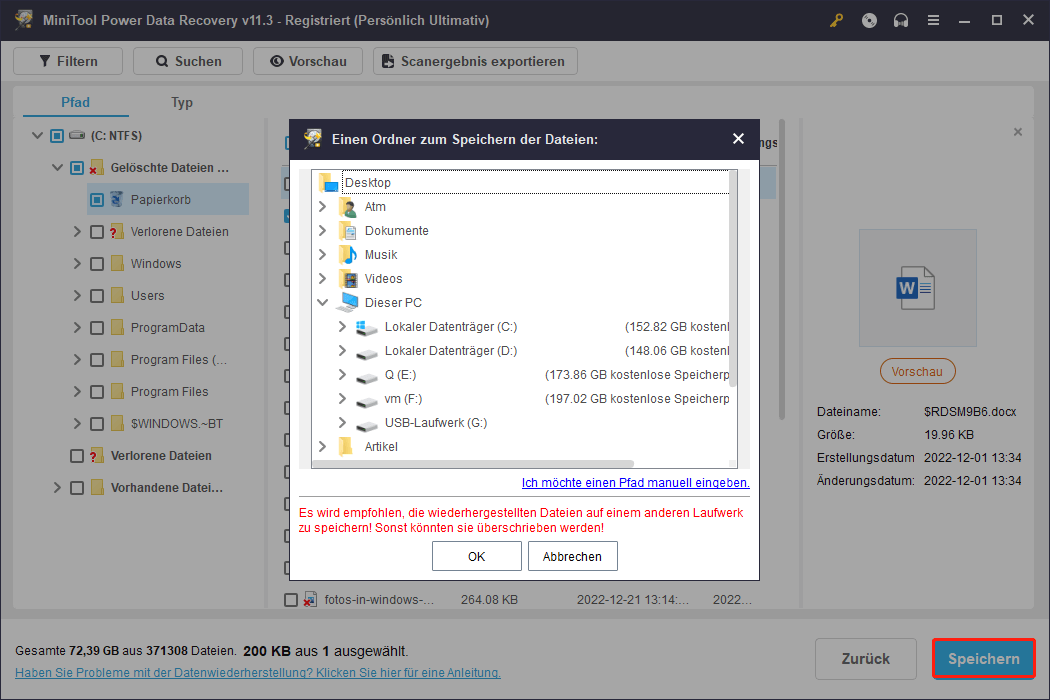Click the file list vertical scrollbar

tap(781, 270)
